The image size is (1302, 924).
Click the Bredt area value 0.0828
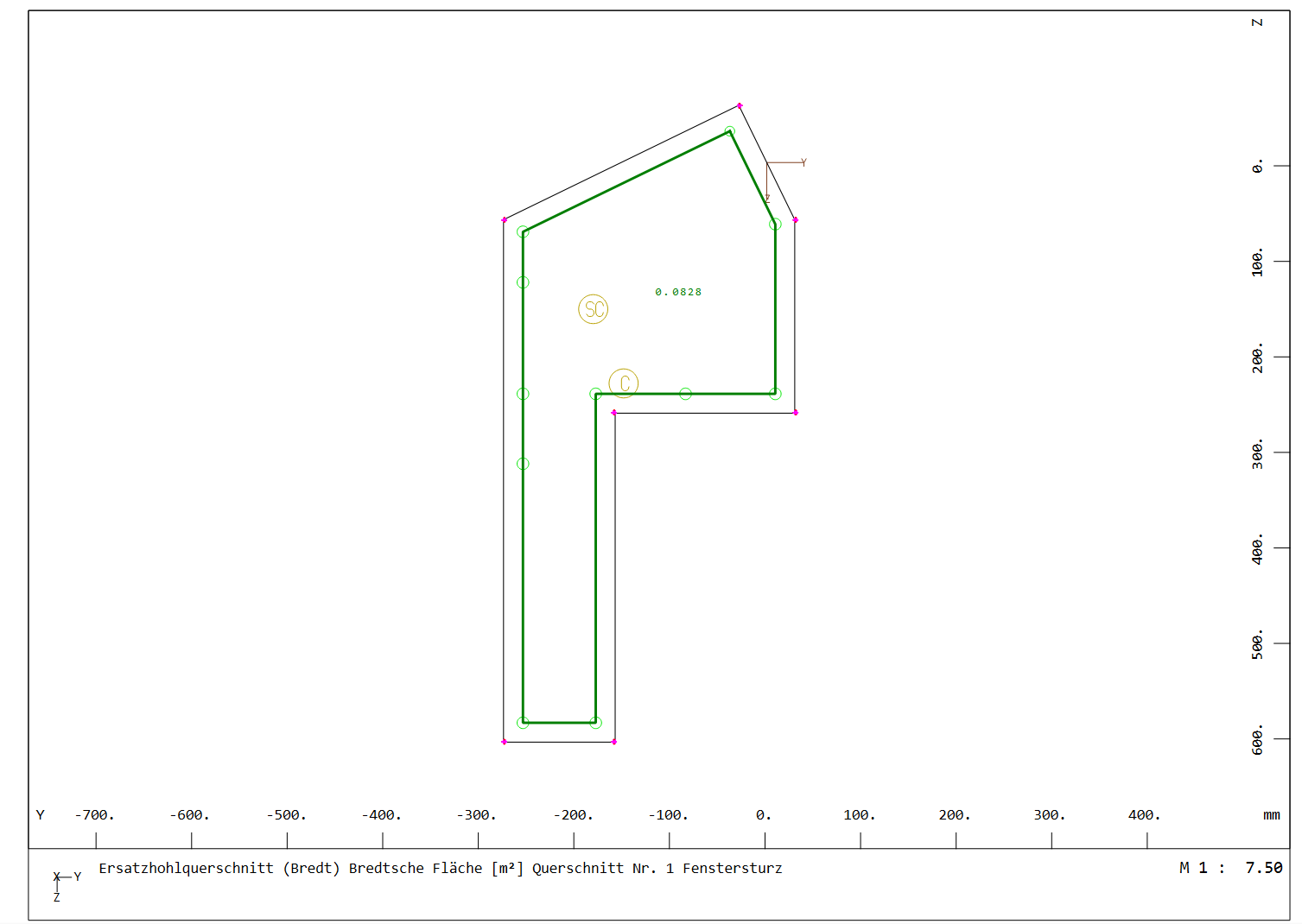click(x=678, y=292)
